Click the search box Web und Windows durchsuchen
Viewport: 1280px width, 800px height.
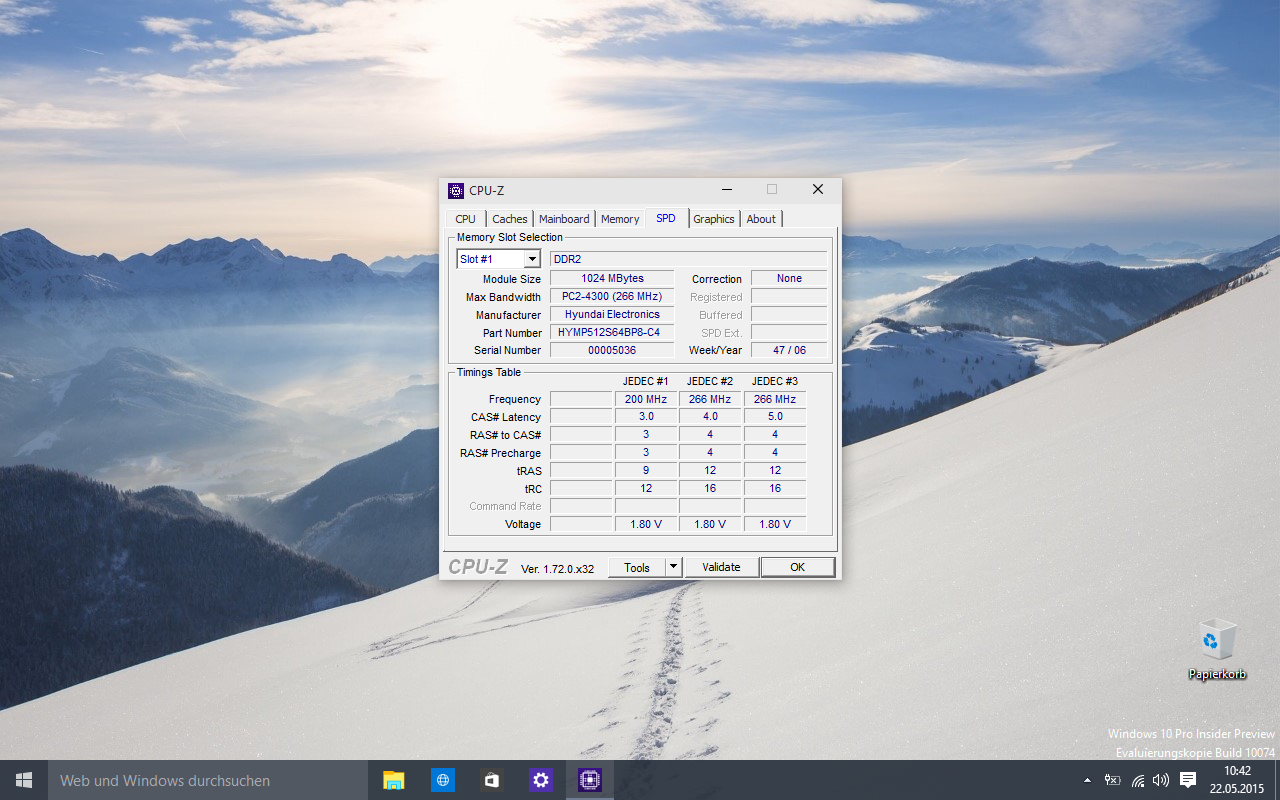(208, 780)
